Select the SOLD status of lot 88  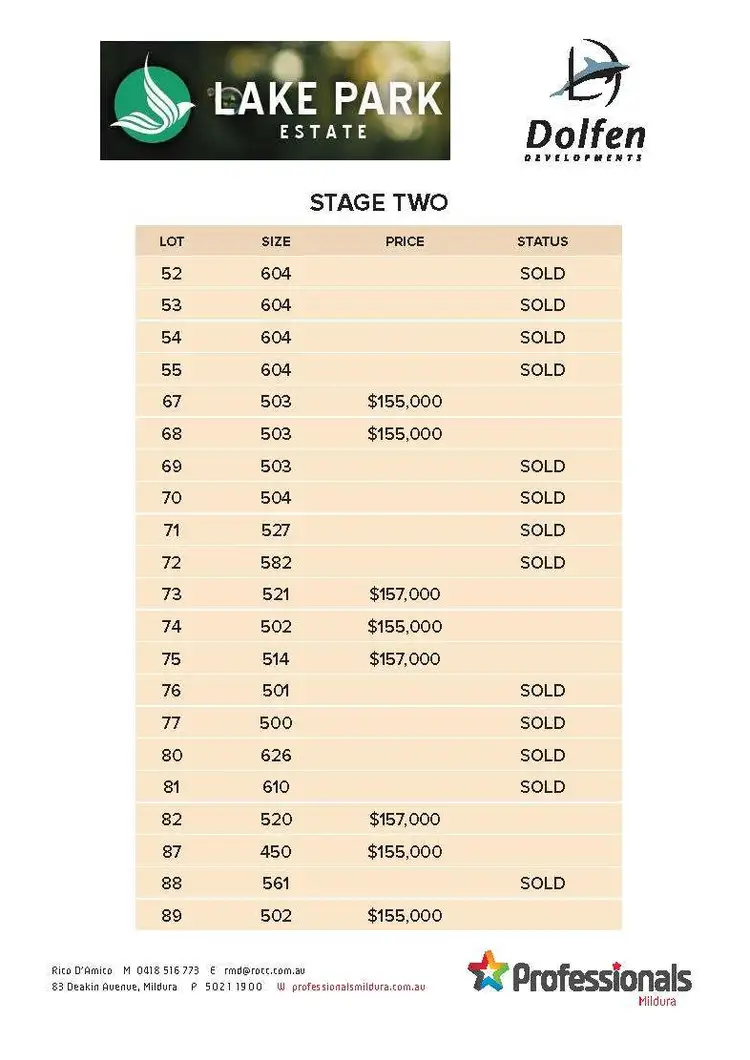coord(542,883)
